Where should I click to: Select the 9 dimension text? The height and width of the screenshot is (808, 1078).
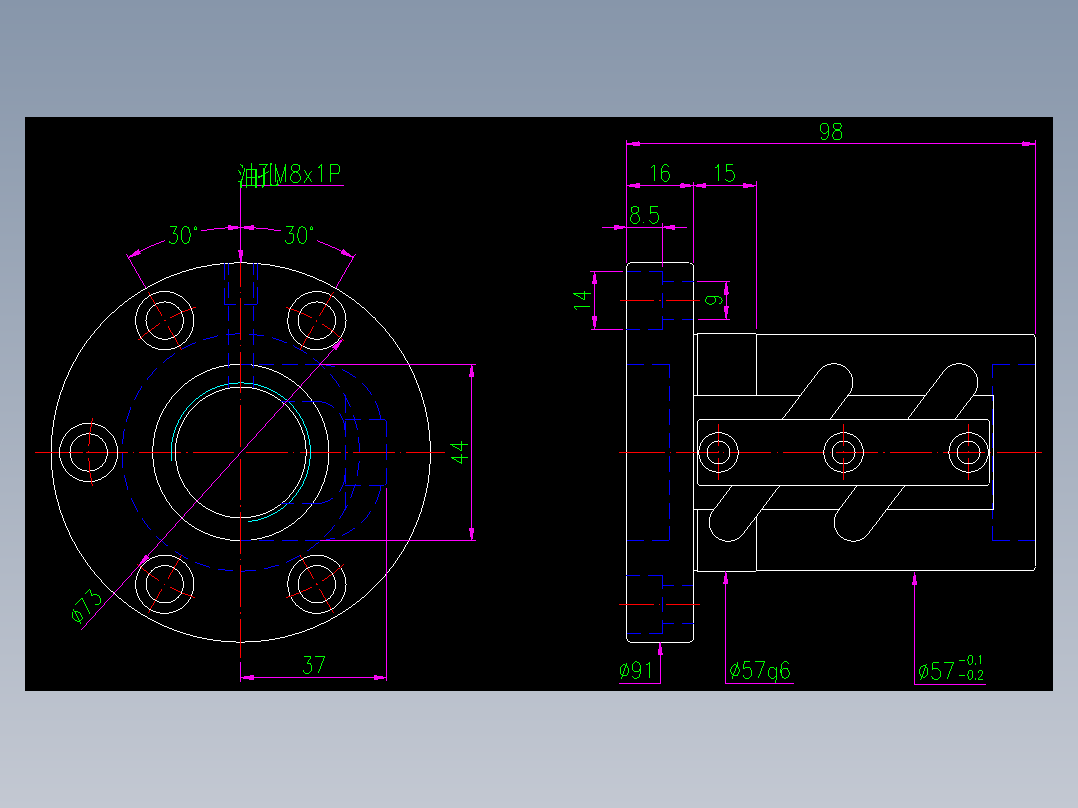click(715, 300)
